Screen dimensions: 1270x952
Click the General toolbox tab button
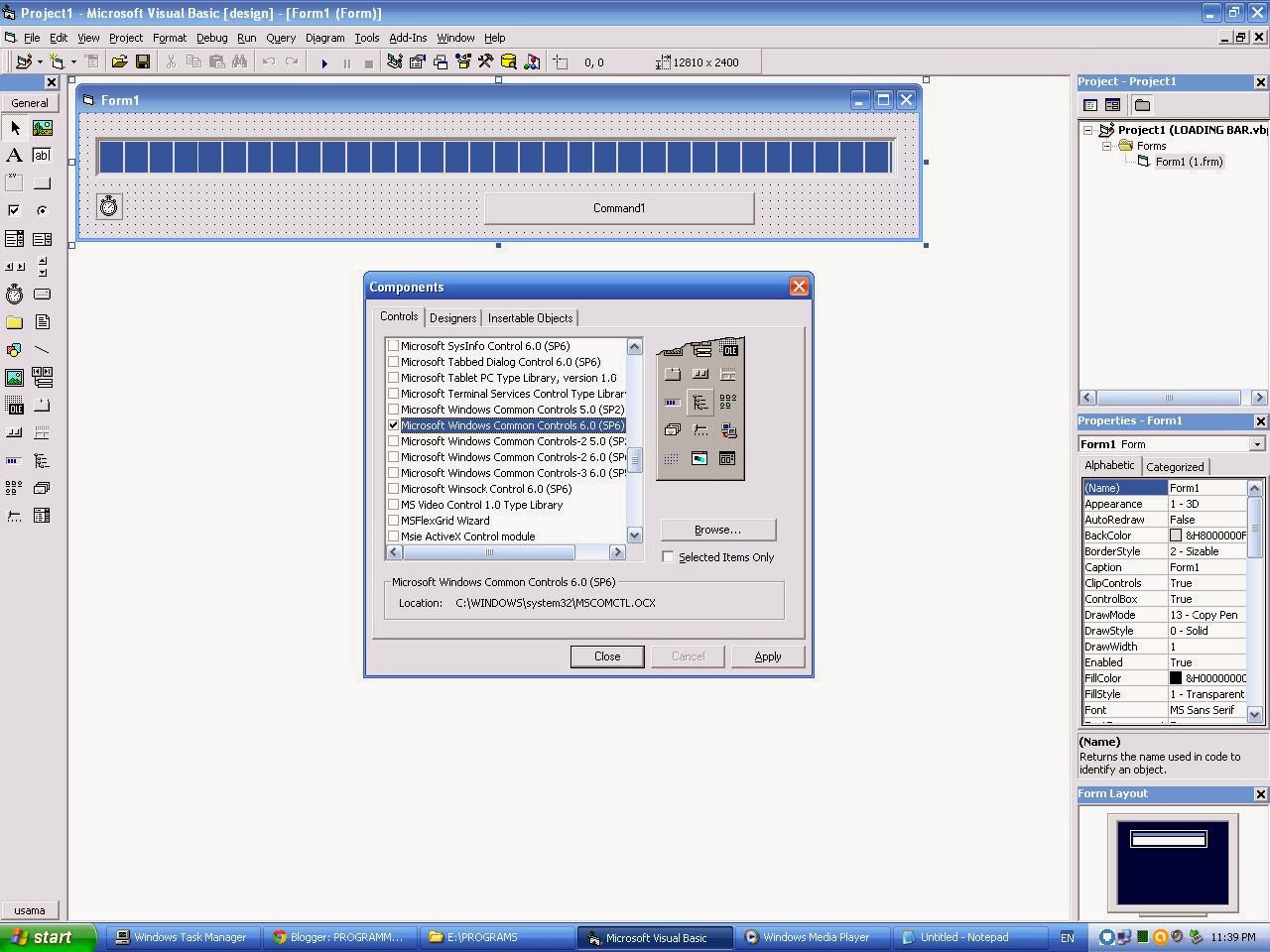(30, 103)
